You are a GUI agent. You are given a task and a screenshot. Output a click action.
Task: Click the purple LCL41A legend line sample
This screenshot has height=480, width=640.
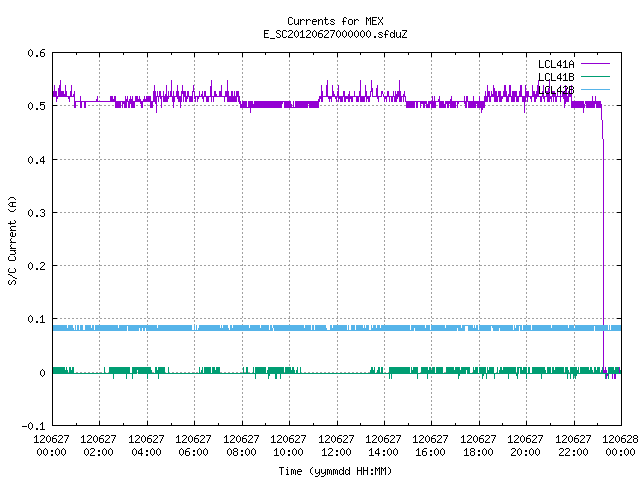(x=595, y=64)
